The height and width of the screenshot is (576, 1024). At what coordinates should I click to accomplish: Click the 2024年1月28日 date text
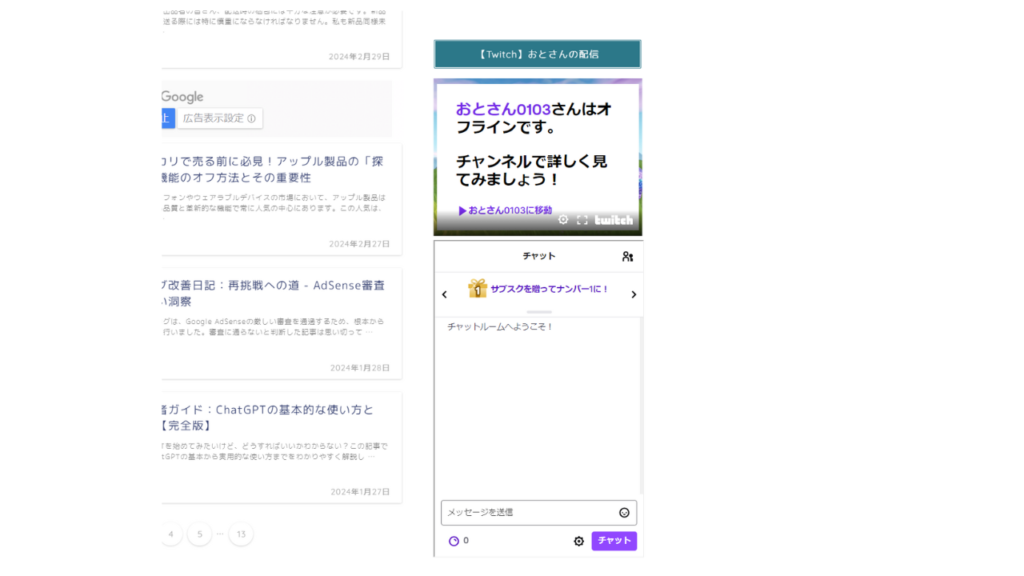[x=360, y=368]
